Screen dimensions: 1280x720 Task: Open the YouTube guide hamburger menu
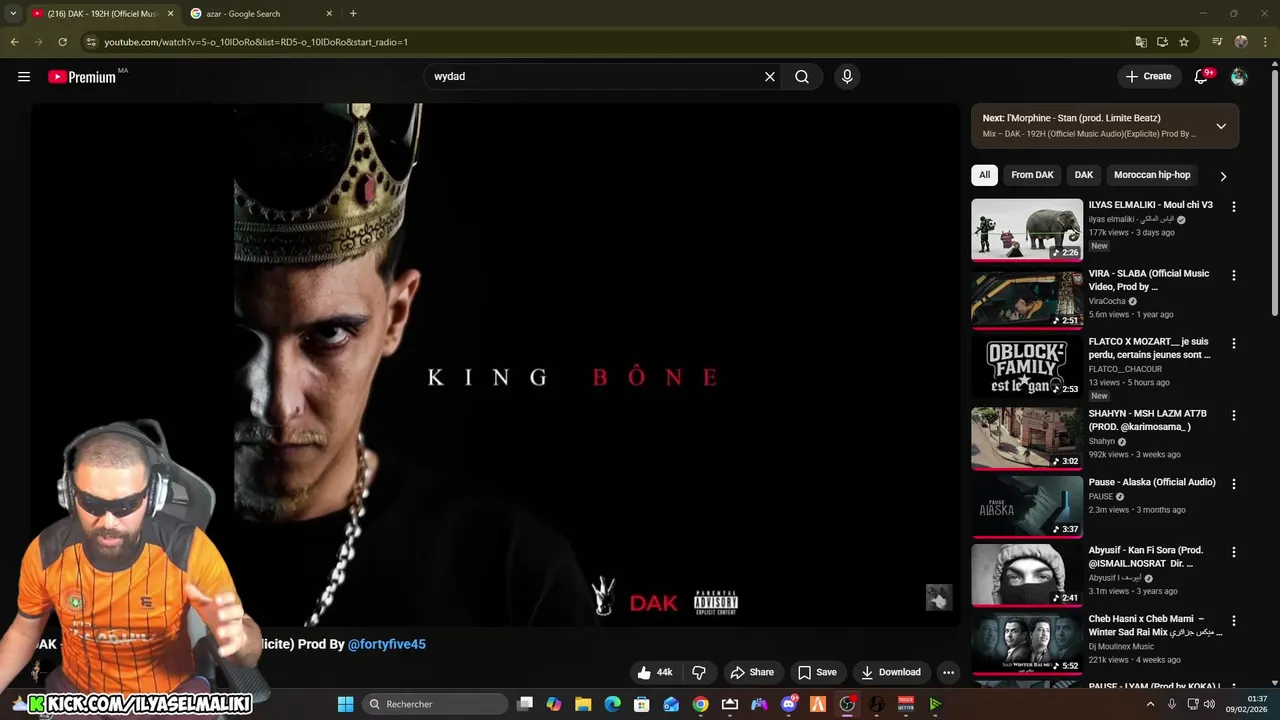pos(24,76)
